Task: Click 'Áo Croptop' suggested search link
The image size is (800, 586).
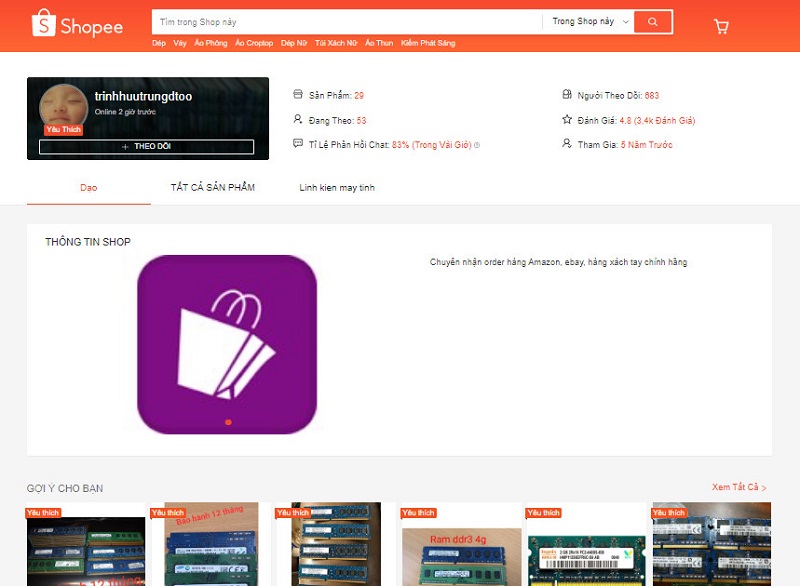Action: click(254, 43)
